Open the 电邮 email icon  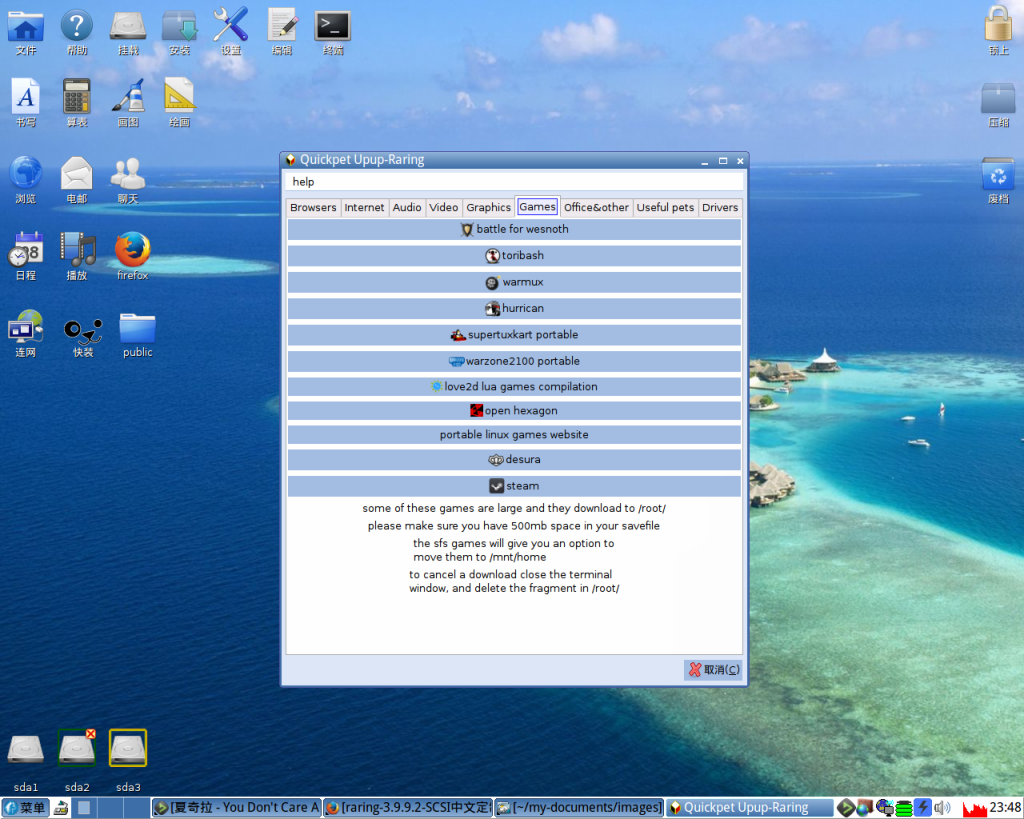[x=76, y=174]
